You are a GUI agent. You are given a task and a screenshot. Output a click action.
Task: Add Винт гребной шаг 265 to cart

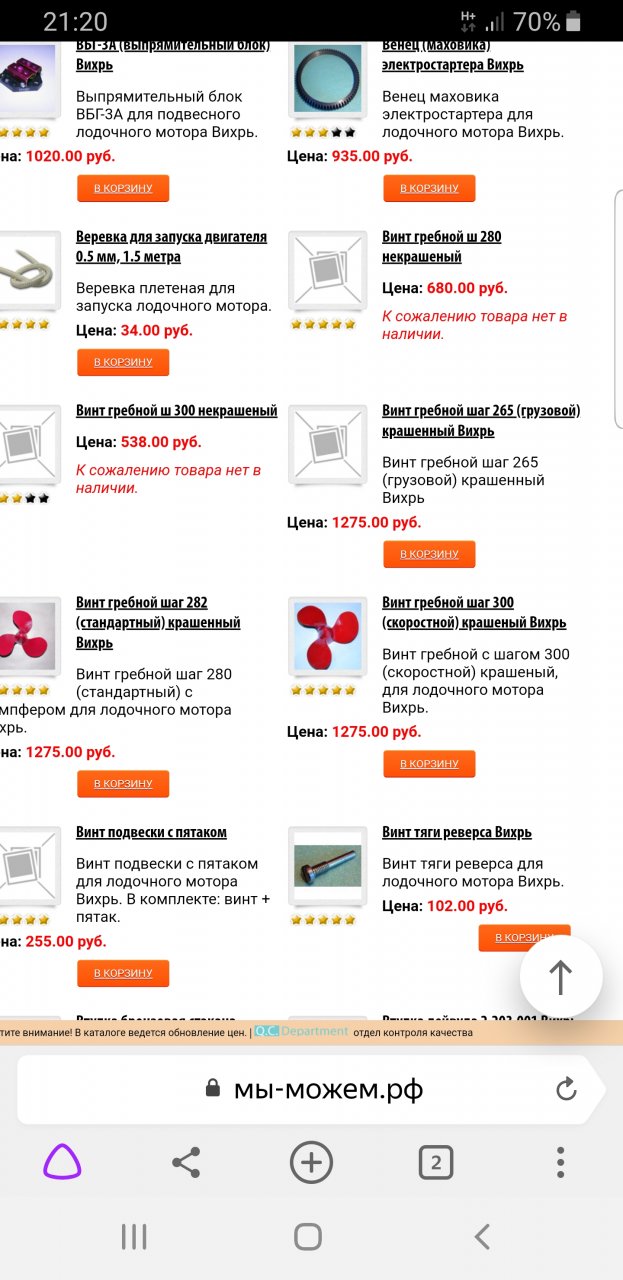pos(429,554)
